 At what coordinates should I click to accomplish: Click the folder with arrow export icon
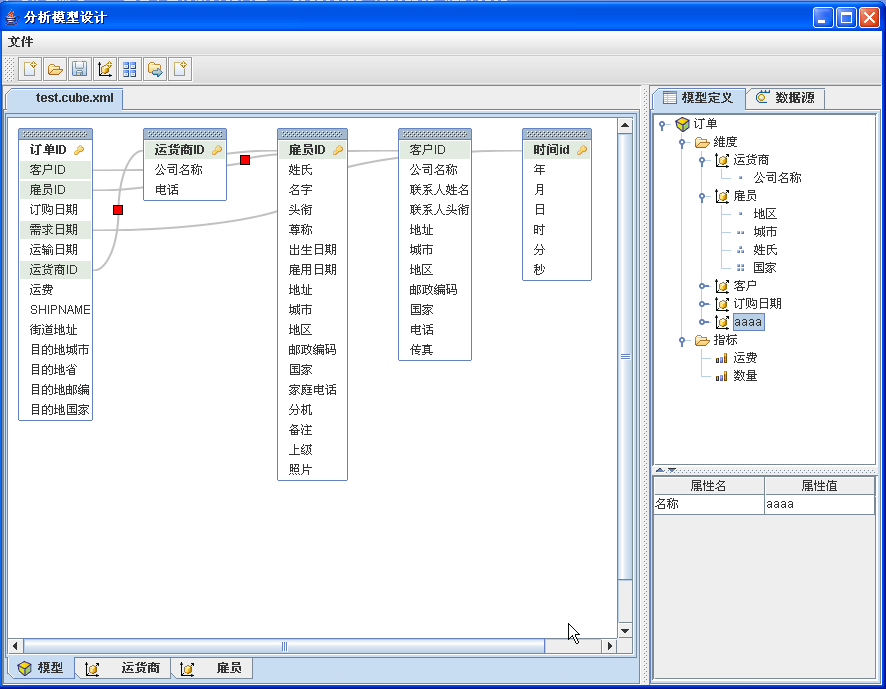coord(155,69)
